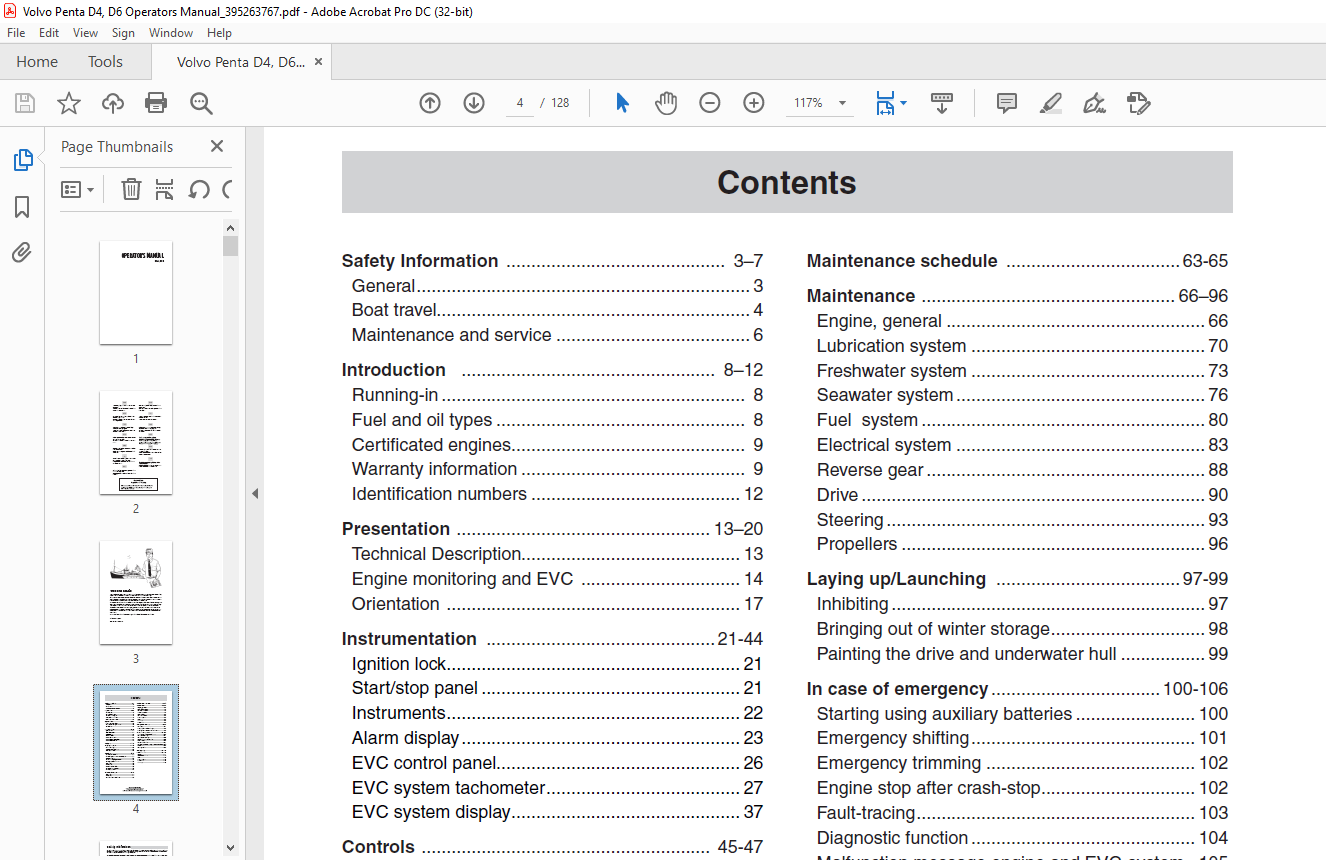This screenshot has height=860, width=1326.
Task: Open the Help menu
Action: tap(219, 33)
